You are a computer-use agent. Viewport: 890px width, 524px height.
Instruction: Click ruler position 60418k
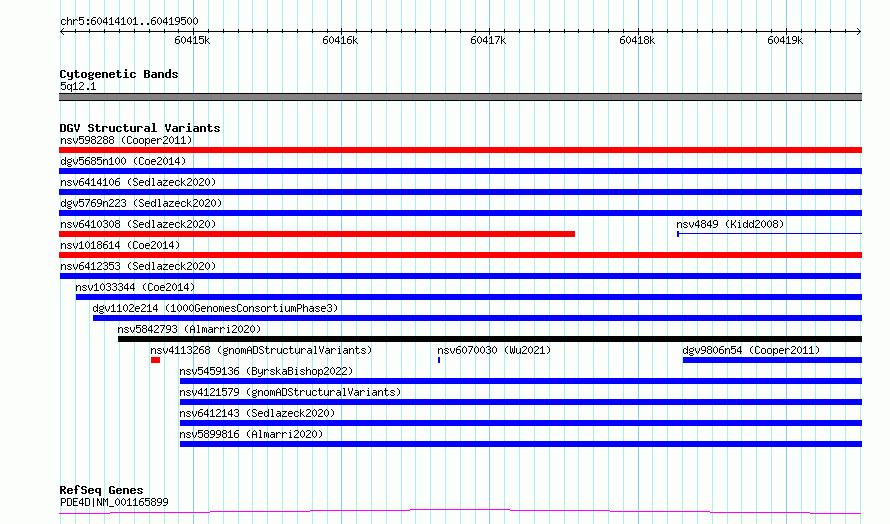coord(637,40)
